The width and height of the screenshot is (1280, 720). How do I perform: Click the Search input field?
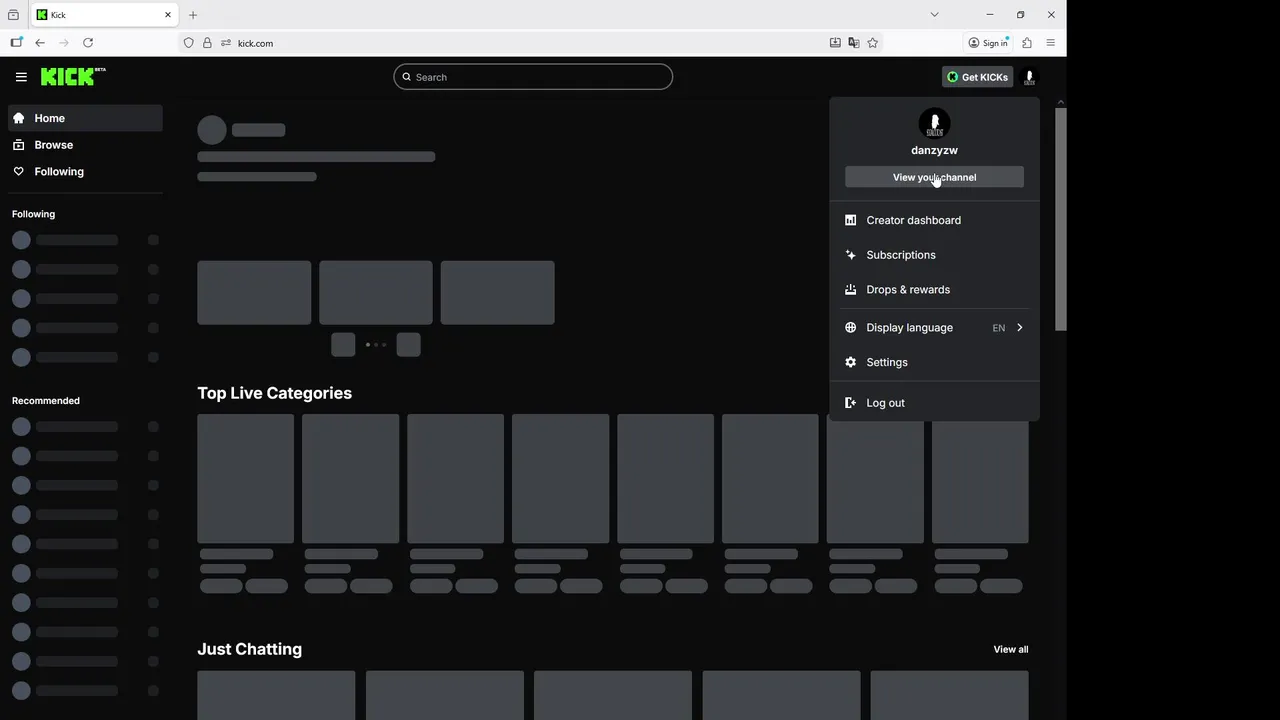pos(533,77)
